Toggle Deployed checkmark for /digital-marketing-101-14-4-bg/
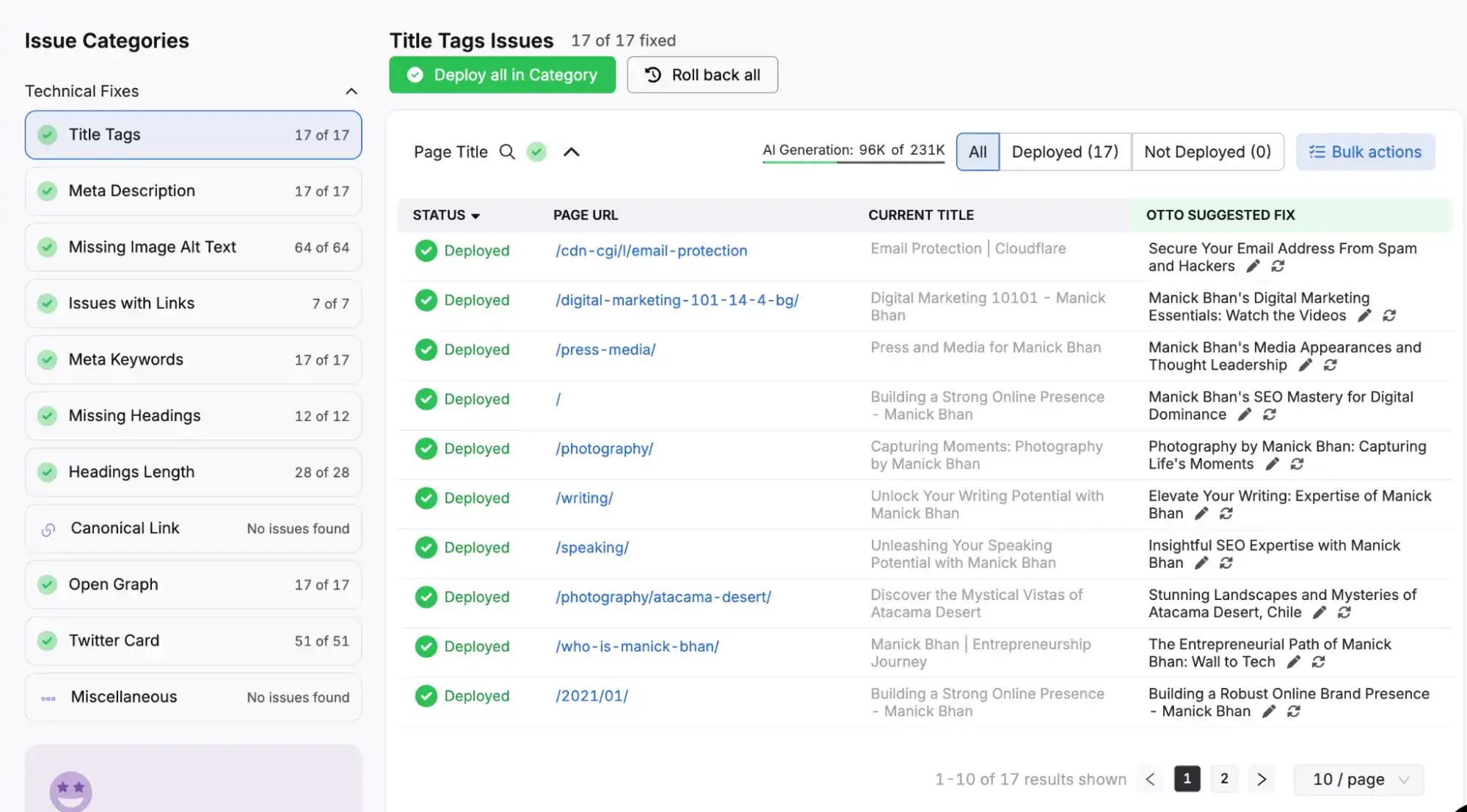 pos(426,300)
